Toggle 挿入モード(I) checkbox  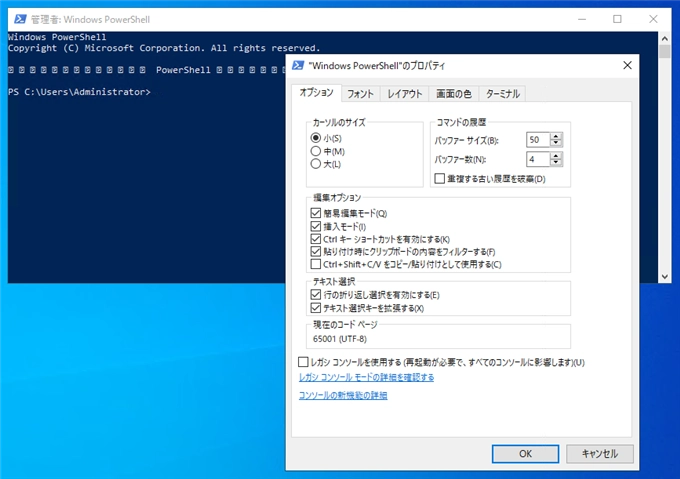click(x=316, y=226)
